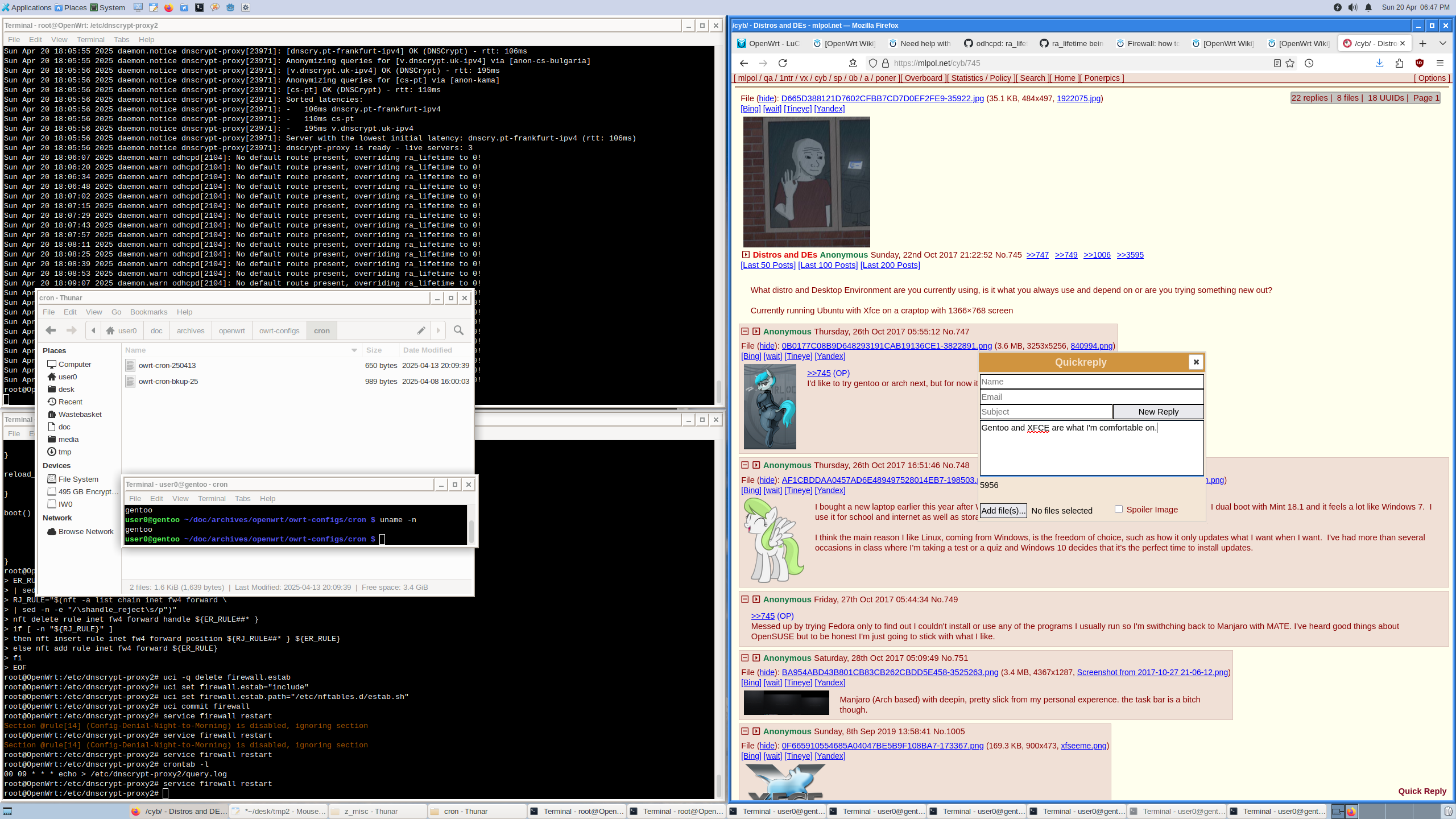Tick the Spoiler Image checkbox
Image resolution: width=1456 pixels, height=819 pixels.
tap(1119, 509)
